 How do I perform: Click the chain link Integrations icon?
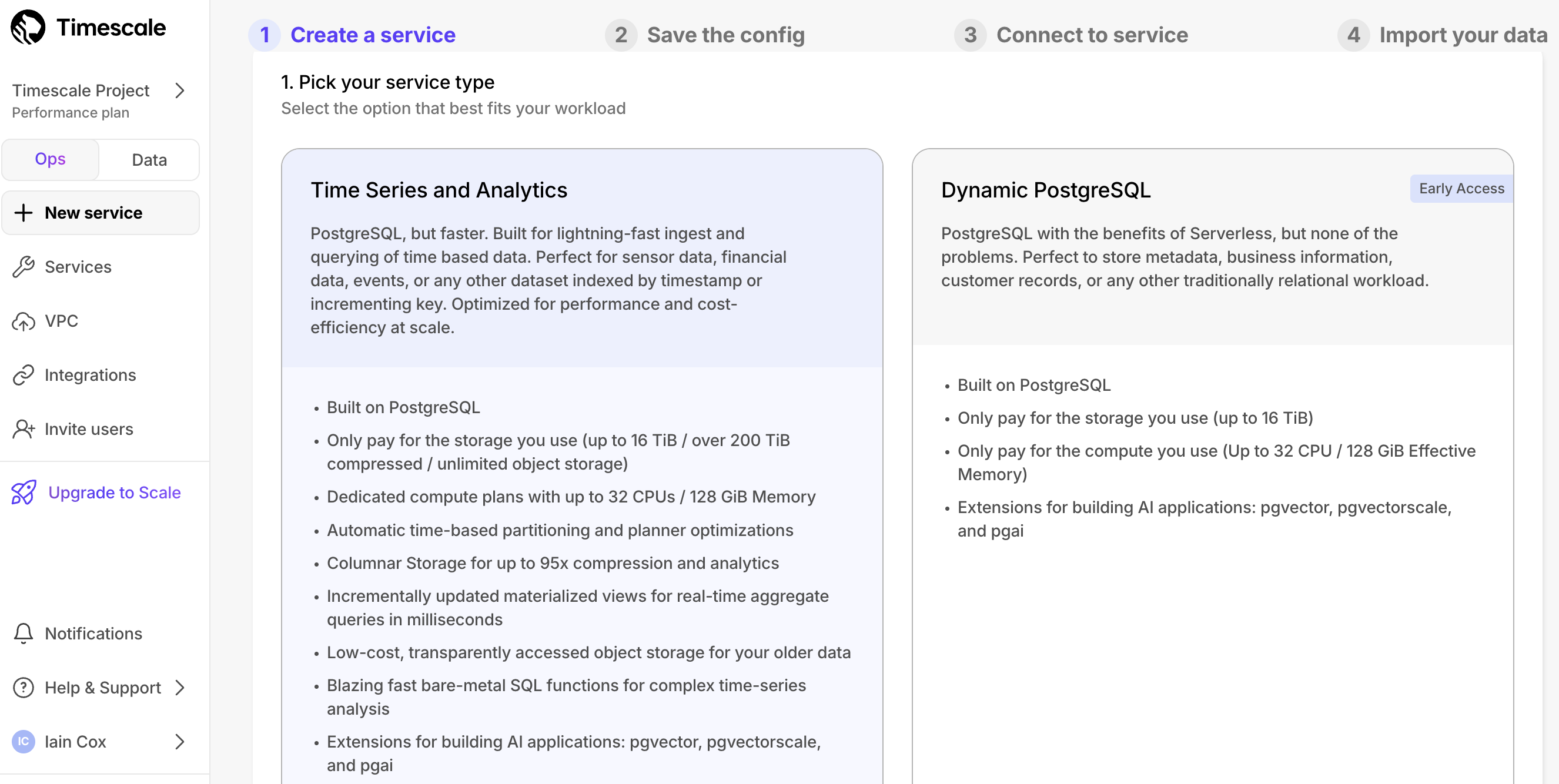tap(24, 375)
